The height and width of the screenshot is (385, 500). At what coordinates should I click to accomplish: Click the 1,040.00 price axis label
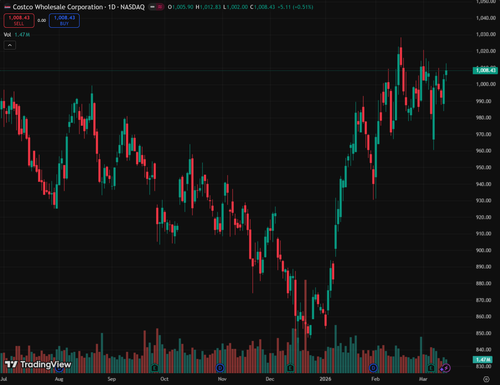tap(486, 18)
